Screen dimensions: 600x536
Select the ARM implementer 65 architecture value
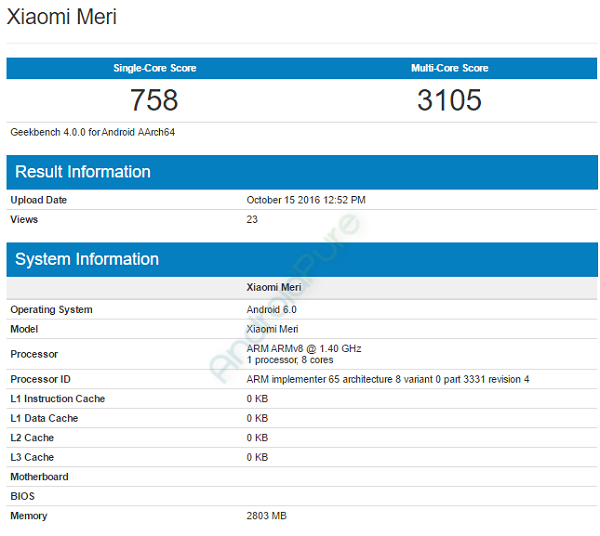[388, 380]
